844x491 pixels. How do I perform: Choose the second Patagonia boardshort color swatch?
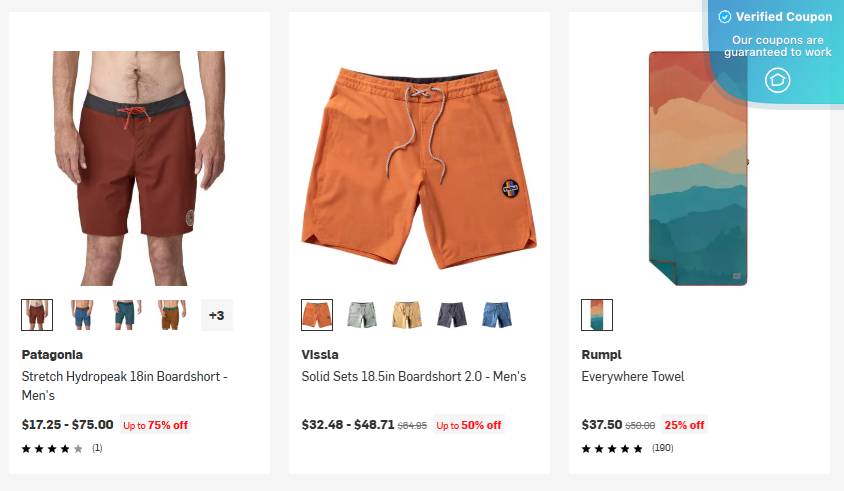click(x=82, y=315)
